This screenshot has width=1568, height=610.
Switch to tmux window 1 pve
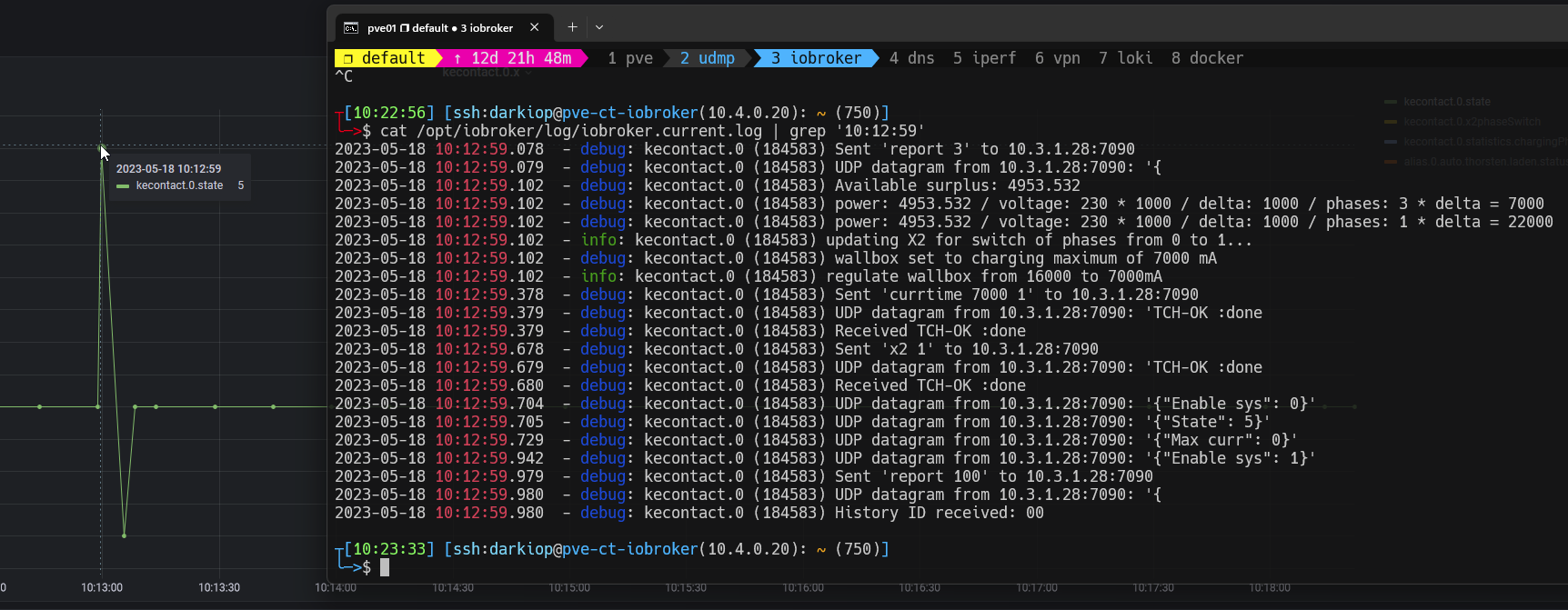click(629, 58)
